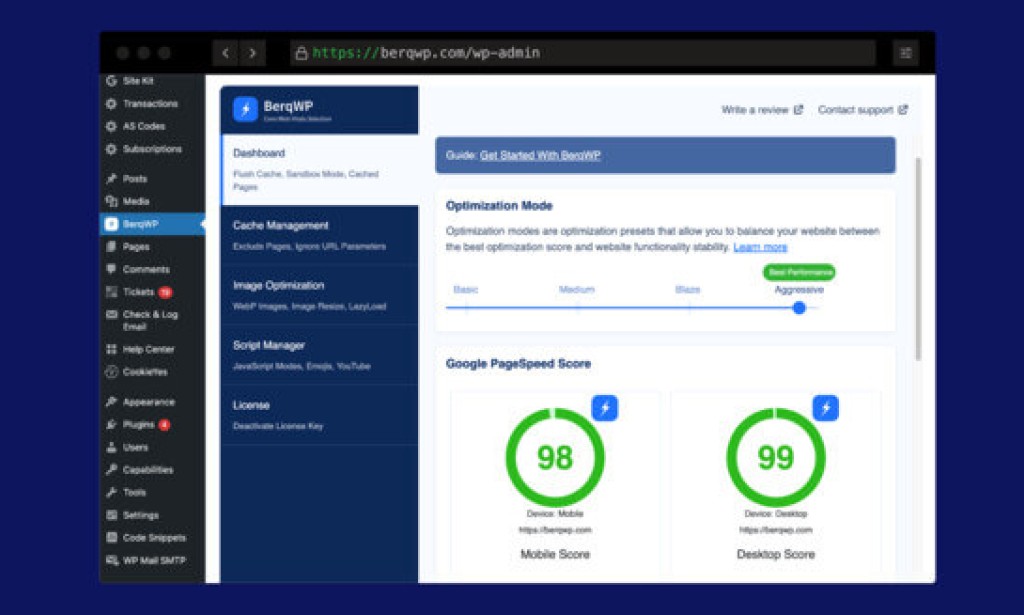1024x615 pixels.
Task: Click the Capabilities key icon
Action: (x=112, y=469)
